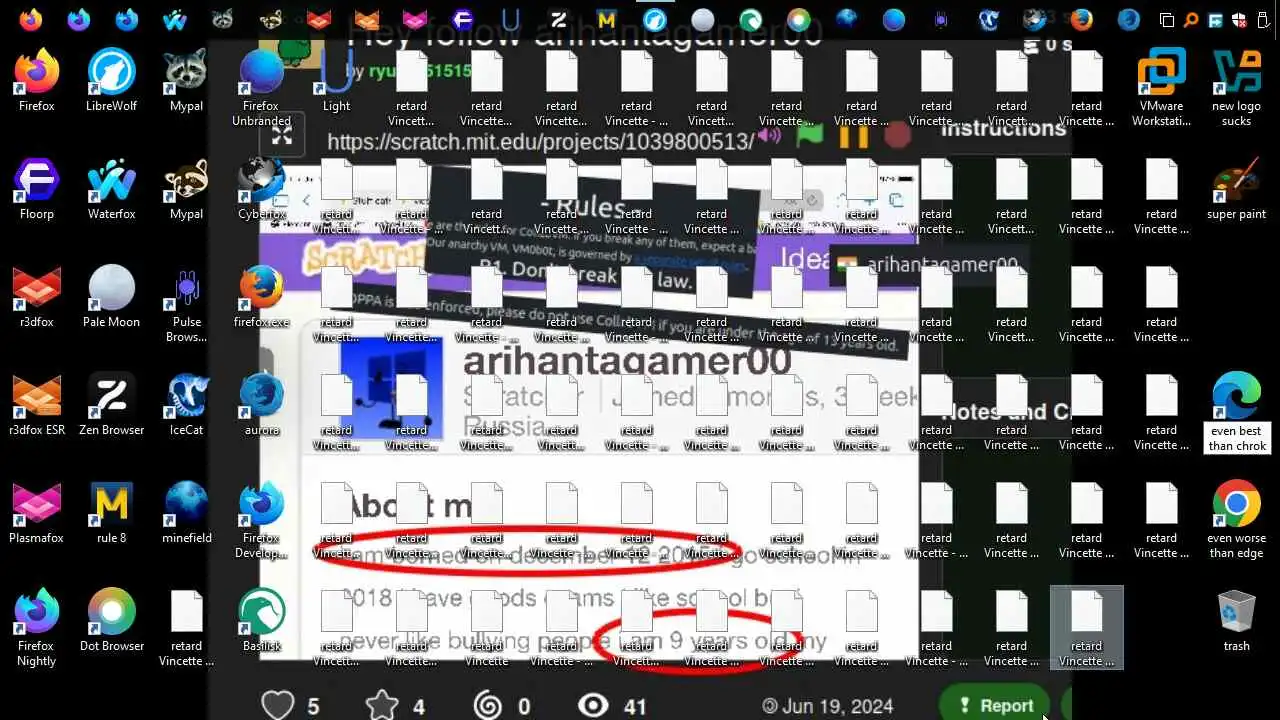Toggle fullscreen on the Scratch player

pyautogui.click(x=282, y=136)
